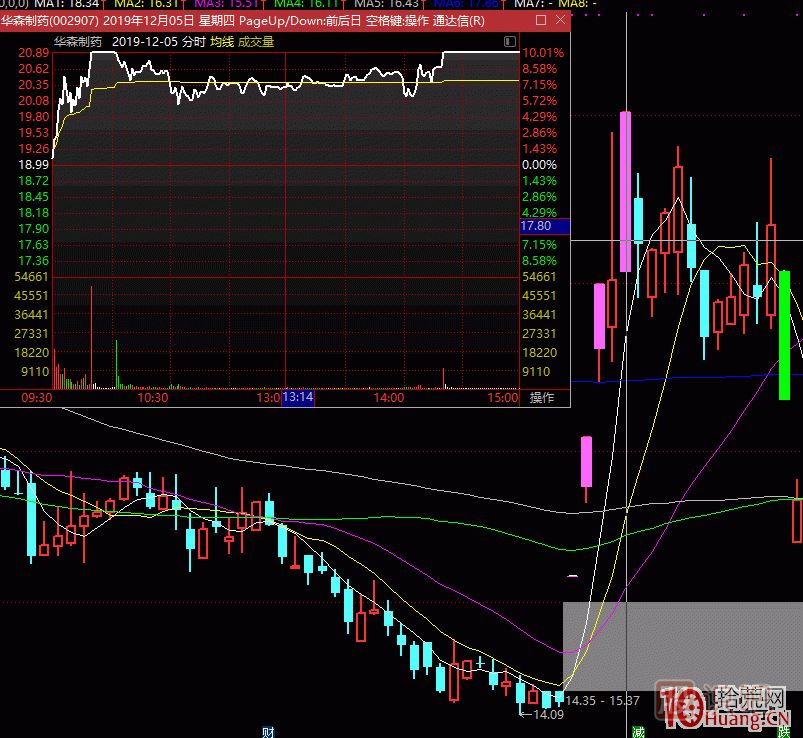Click the 13:14 time marker on axis
803x738 pixels.
[298, 397]
